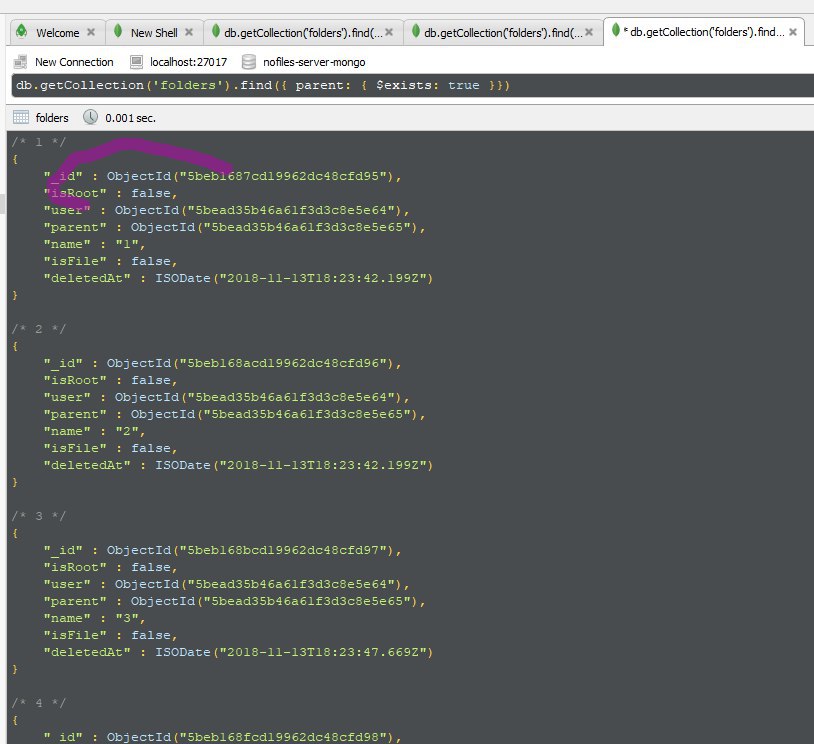Open the second db.getCollection('folders') tab
Image resolution: width=814 pixels, height=744 pixels.
pyautogui.click(x=503, y=33)
